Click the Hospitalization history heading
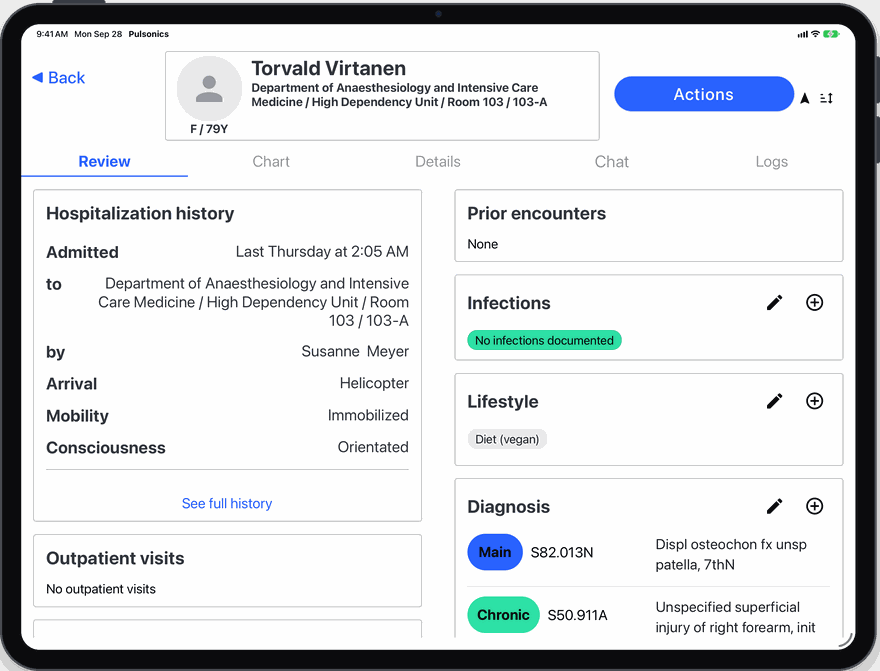 (x=140, y=213)
